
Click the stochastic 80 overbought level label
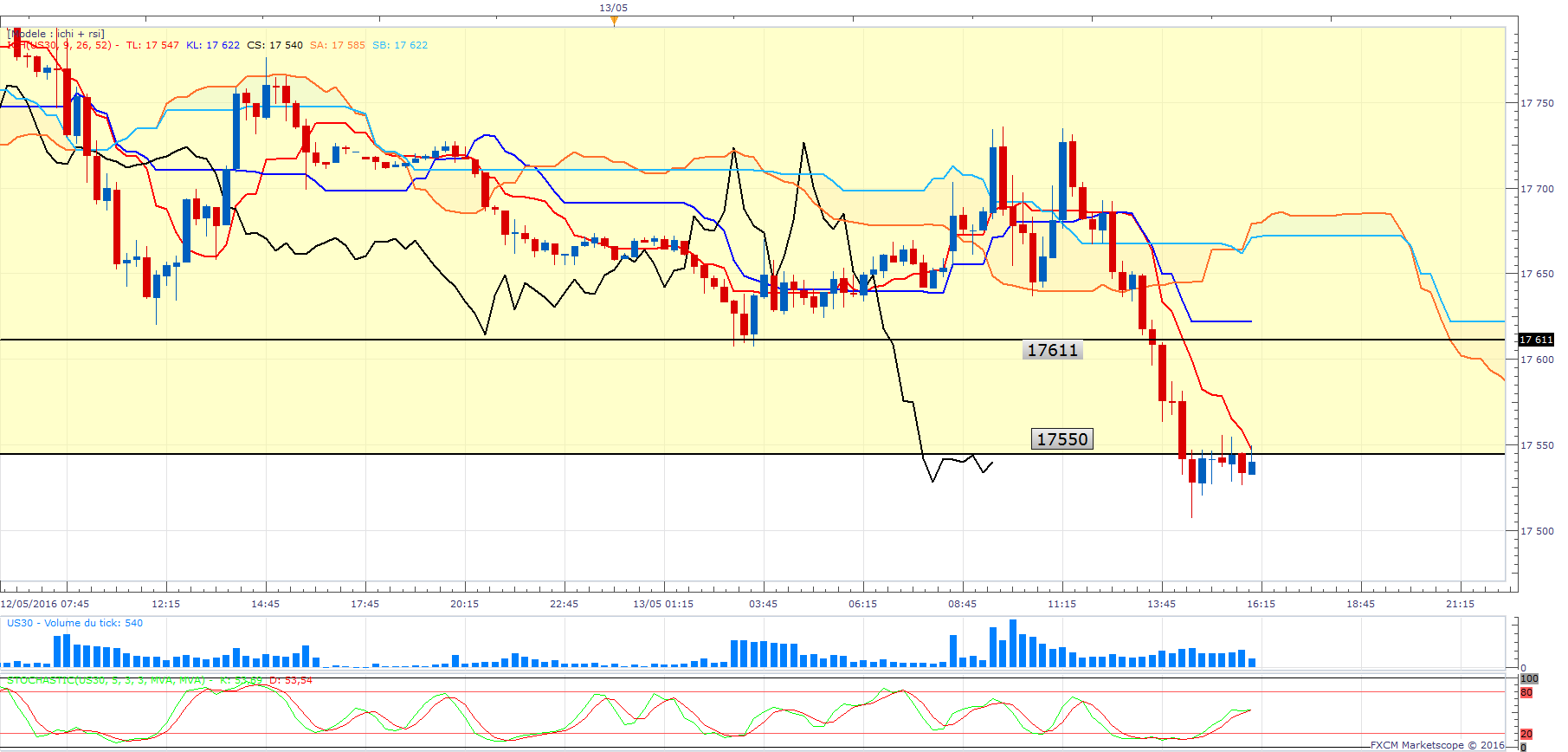(1526, 692)
